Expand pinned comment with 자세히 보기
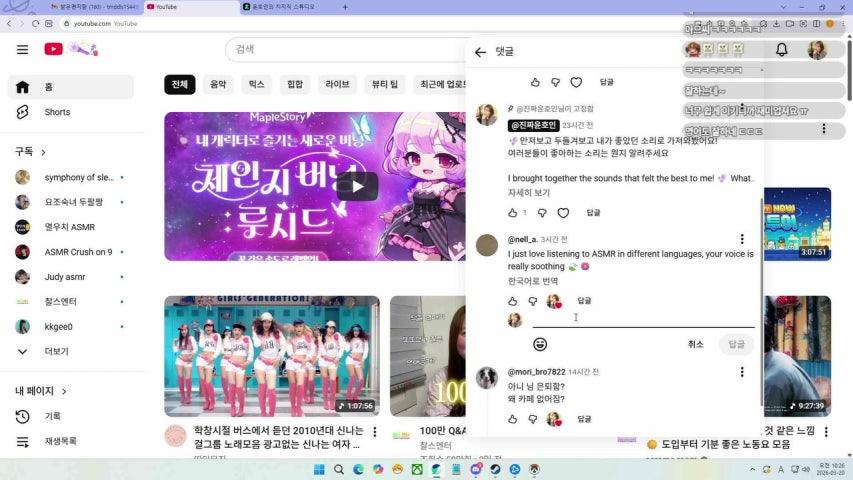The width and height of the screenshot is (853, 480). (x=529, y=192)
